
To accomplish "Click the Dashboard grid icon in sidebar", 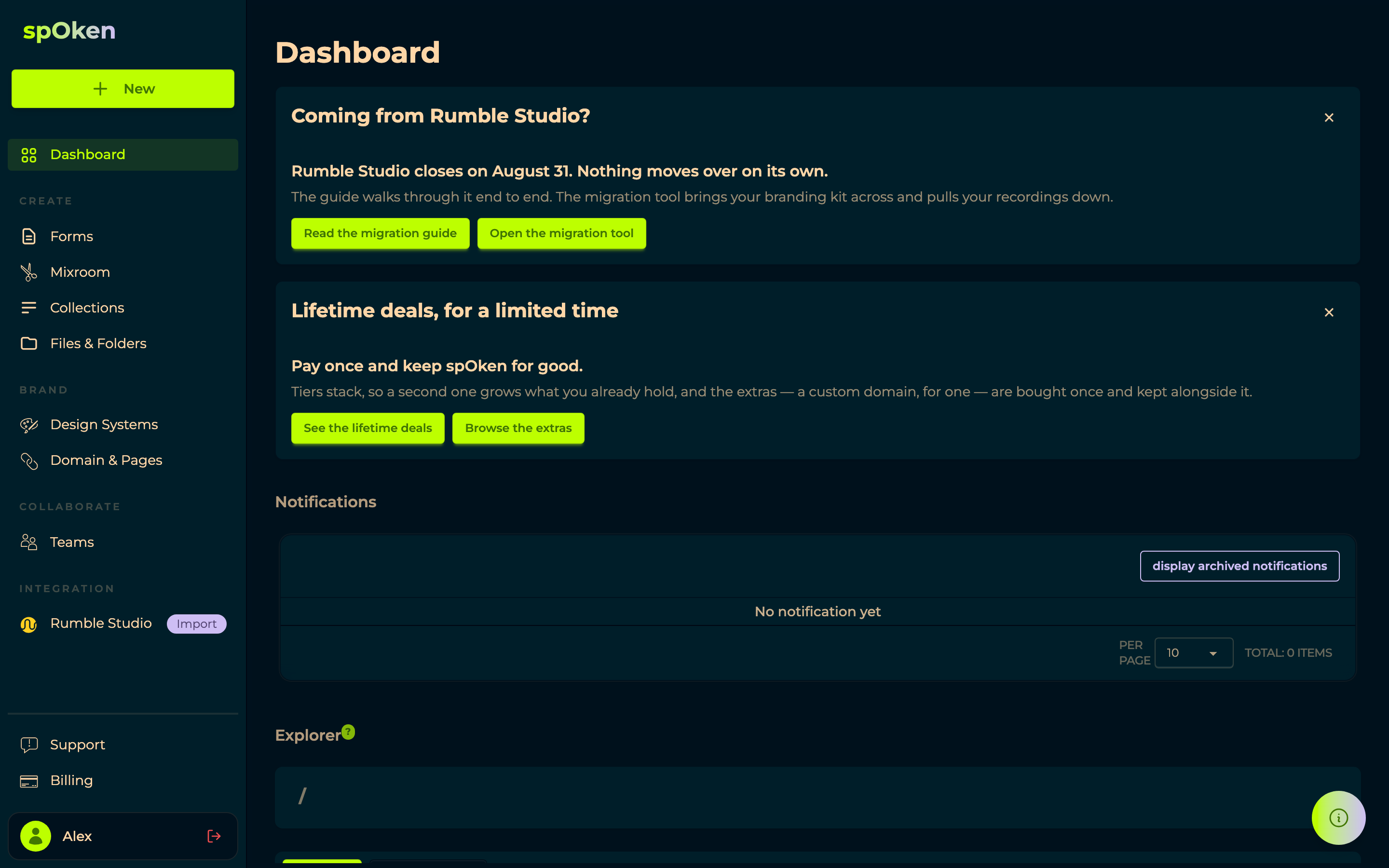I will coord(29,155).
